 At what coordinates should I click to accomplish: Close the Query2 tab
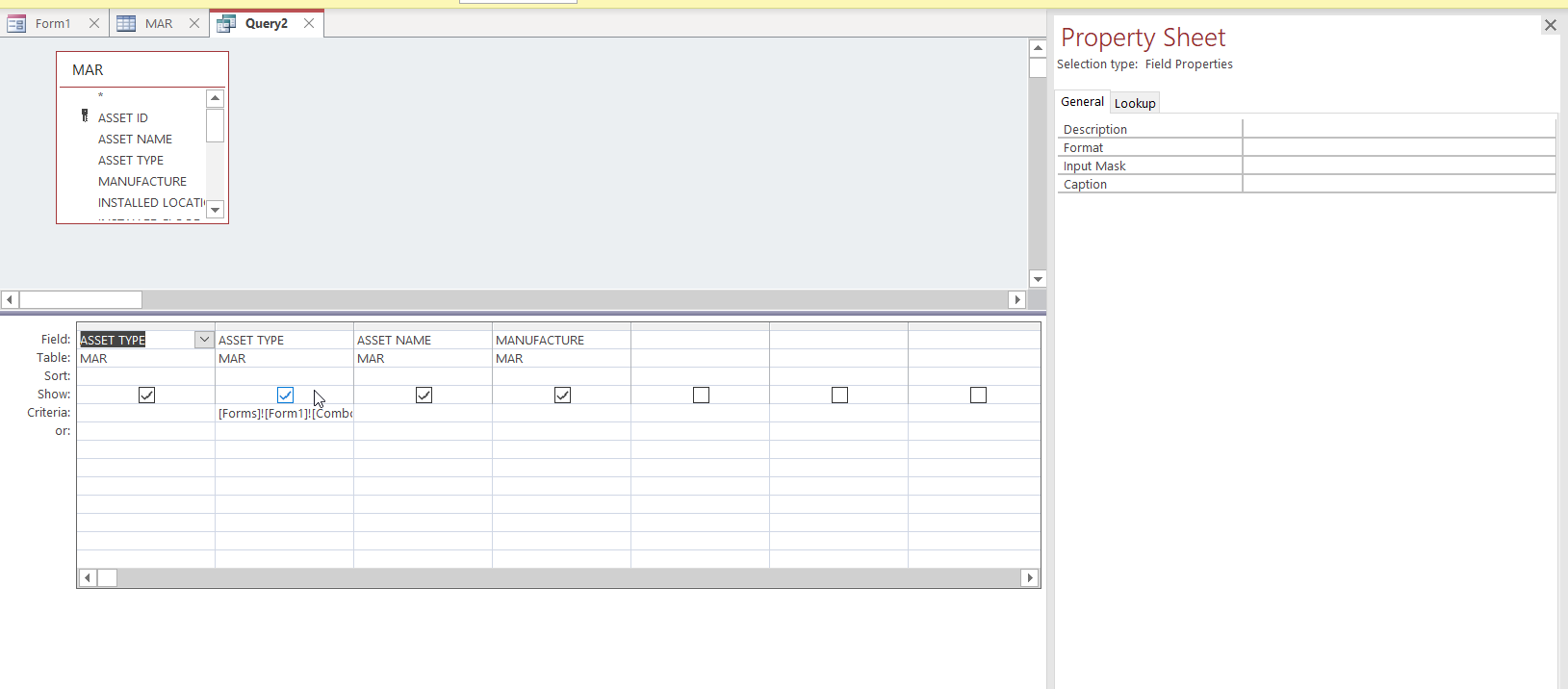309,24
